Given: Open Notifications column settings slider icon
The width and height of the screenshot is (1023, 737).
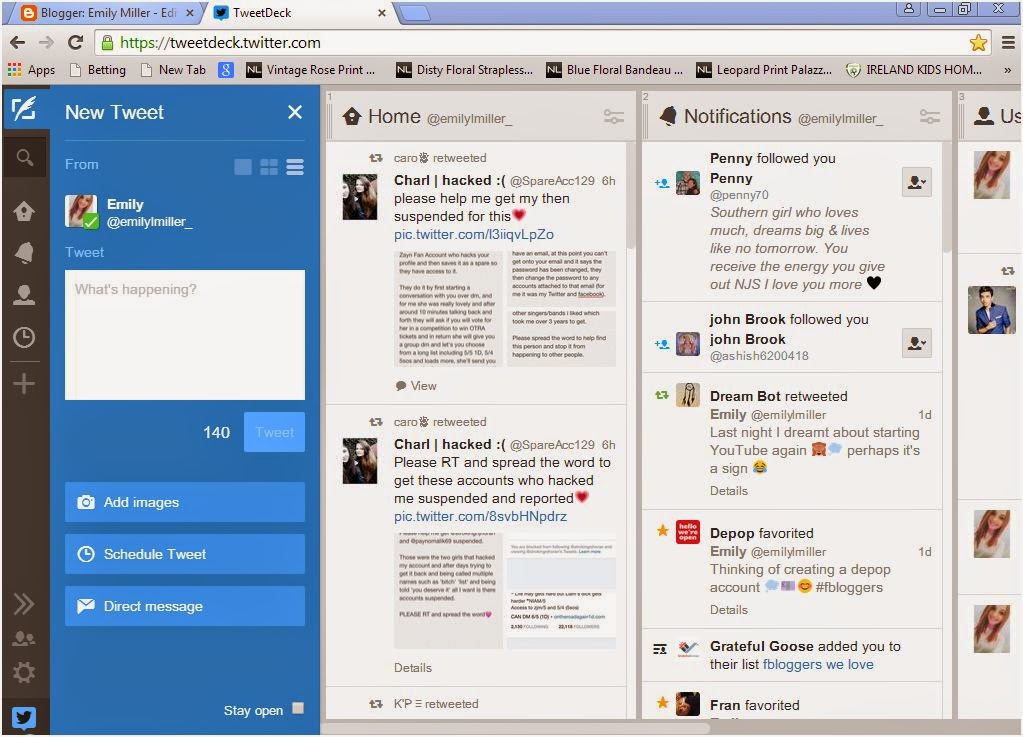Looking at the screenshot, I should [929, 117].
